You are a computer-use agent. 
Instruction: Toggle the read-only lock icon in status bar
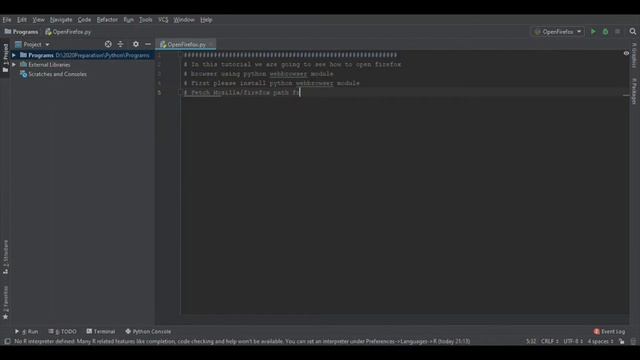(622, 341)
